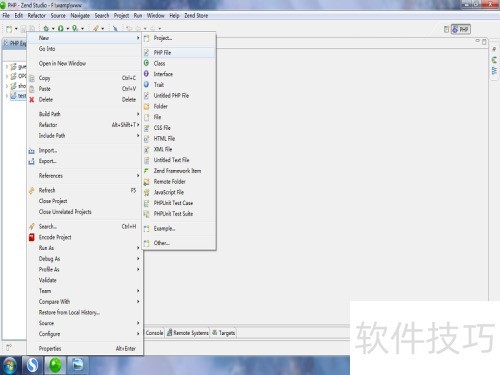The height and width of the screenshot is (375, 500).
Task: Select Close Unrelated Projects
Action: (65, 212)
